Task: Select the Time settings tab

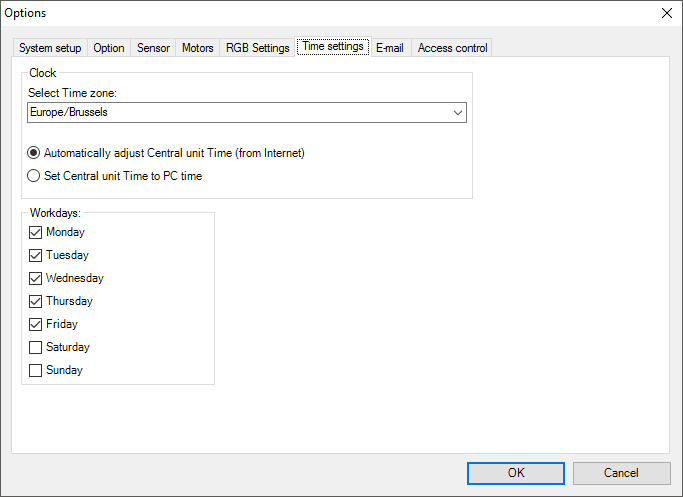Action: (333, 47)
